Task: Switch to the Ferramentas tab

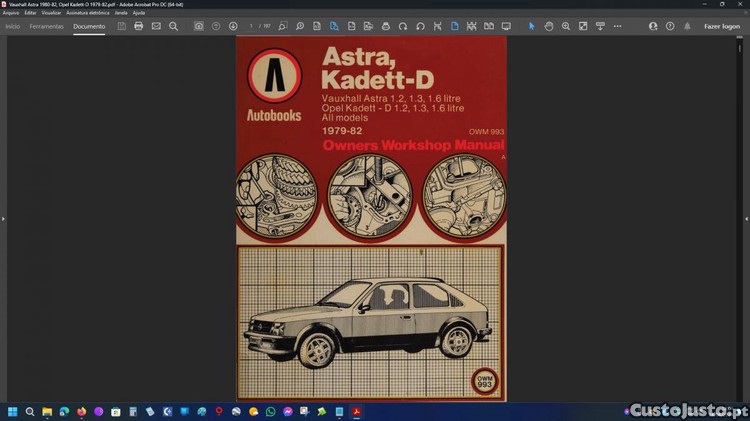Action: point(46,26)
